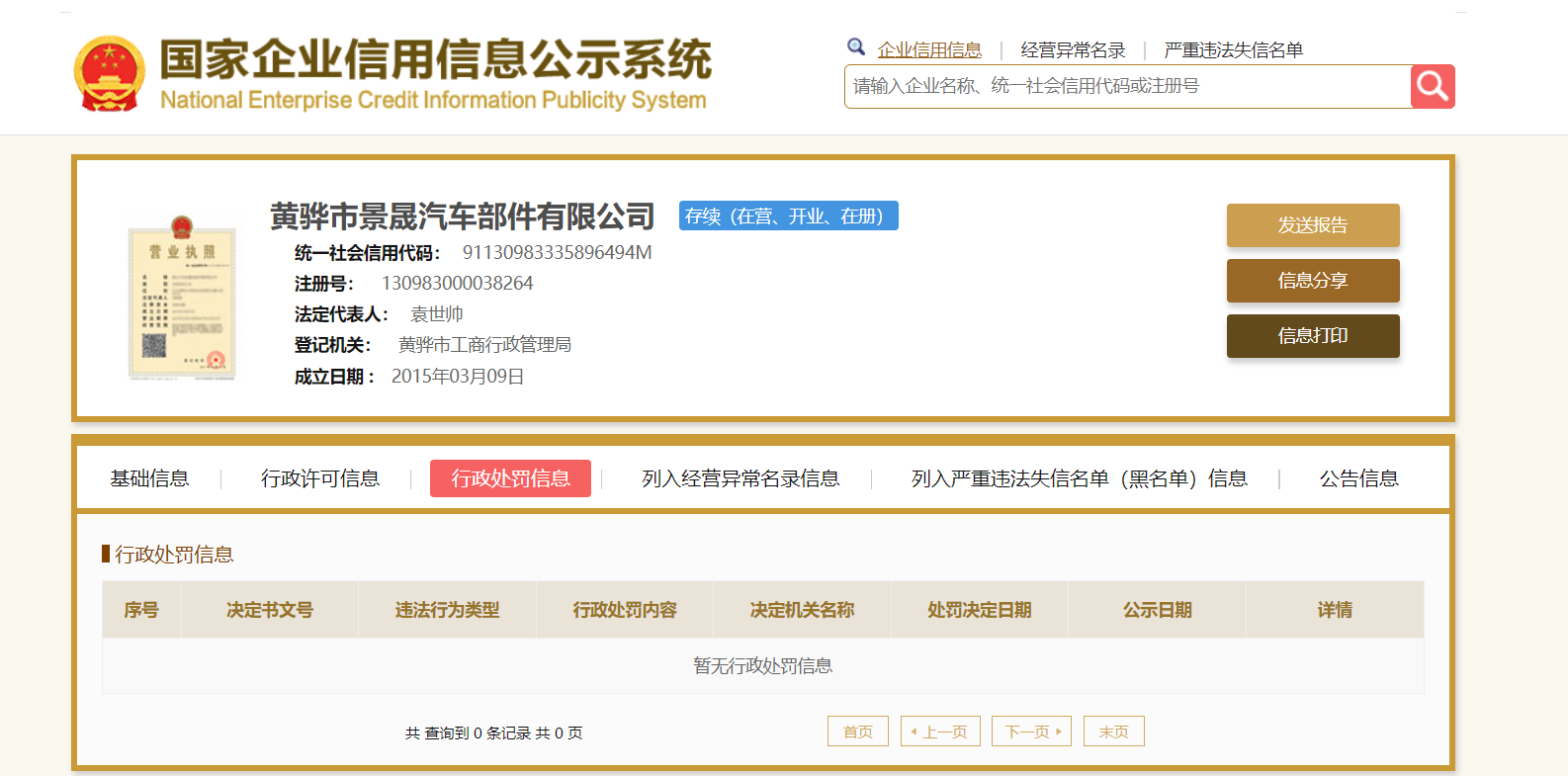Click the 详情 column header
Image resolution: width=1568 pixels, height=776 pixels.
[x=1336, y=610]
